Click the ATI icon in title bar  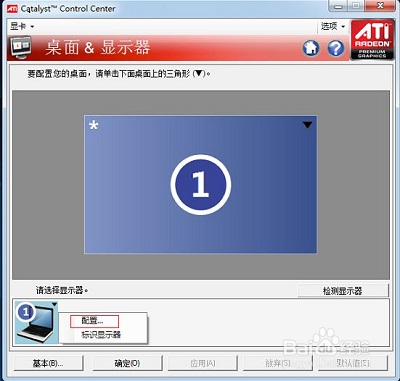[12, 9]
